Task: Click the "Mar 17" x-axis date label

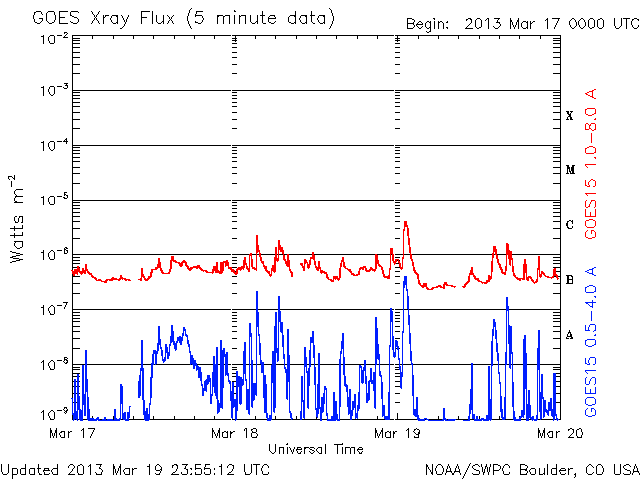Action: coord(67,434)
